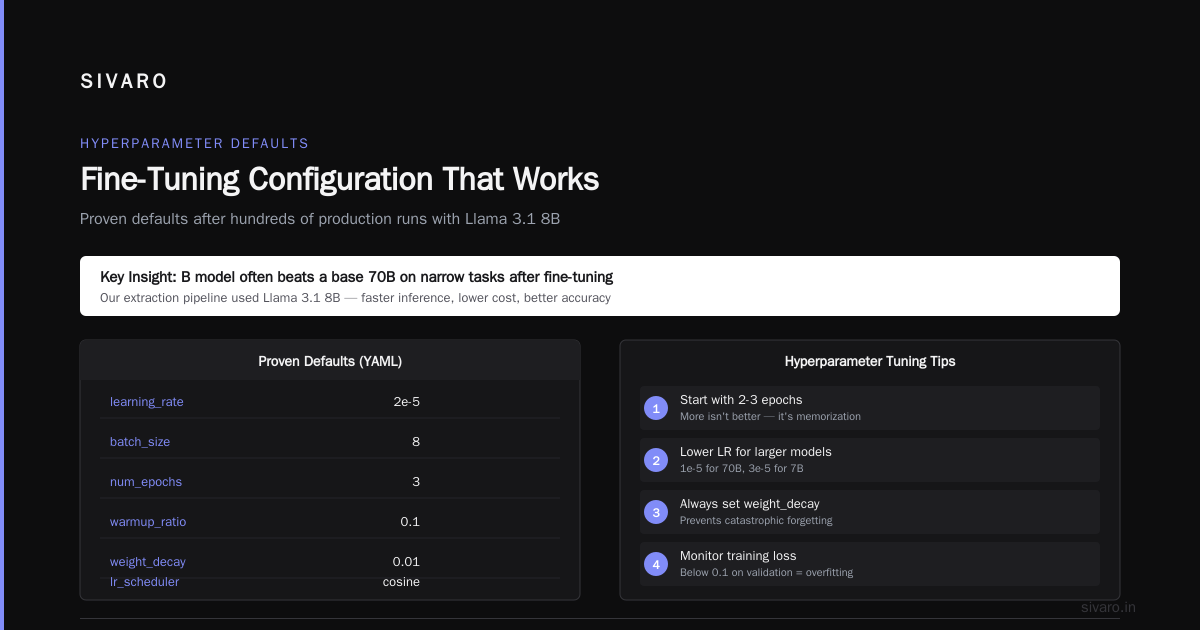Click the Key Insight headline text
1200x630 pixels.
pyautogui.click(x=357, y=276)
